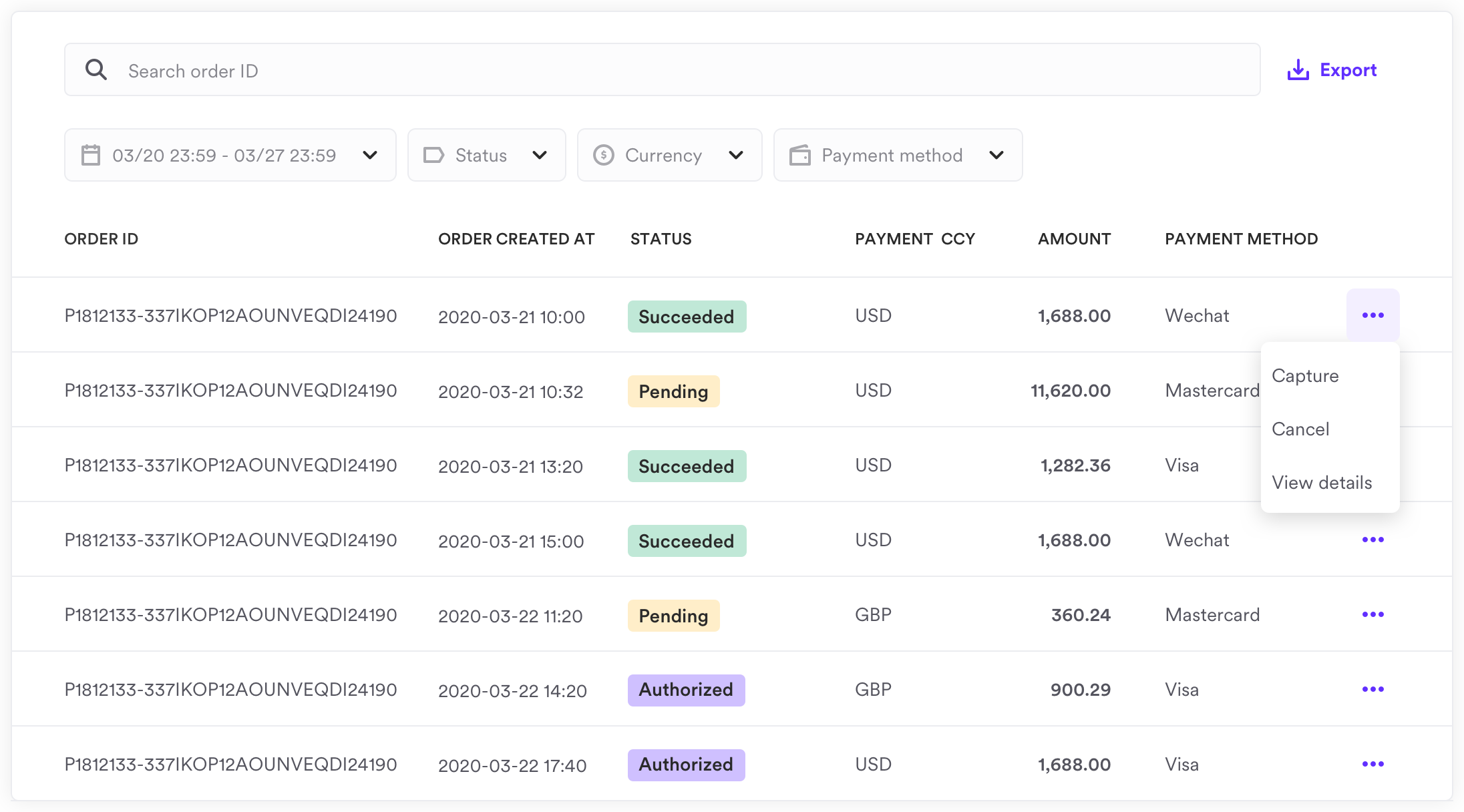Click the tag icon in Status filter
This screenshot has height=812, width=1464.
tap(433, 155)
